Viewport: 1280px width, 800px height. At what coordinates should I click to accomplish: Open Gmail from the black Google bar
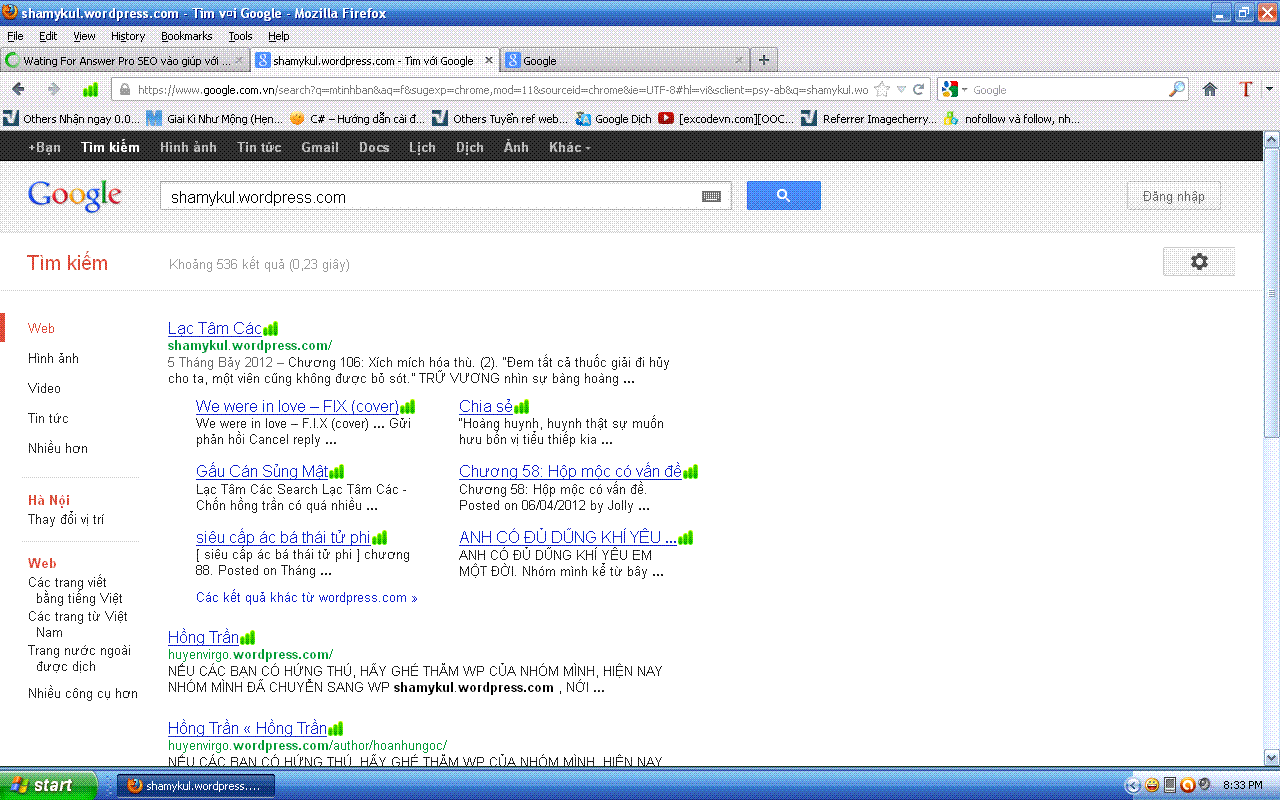pyautogui.click(x=320, y=147)
